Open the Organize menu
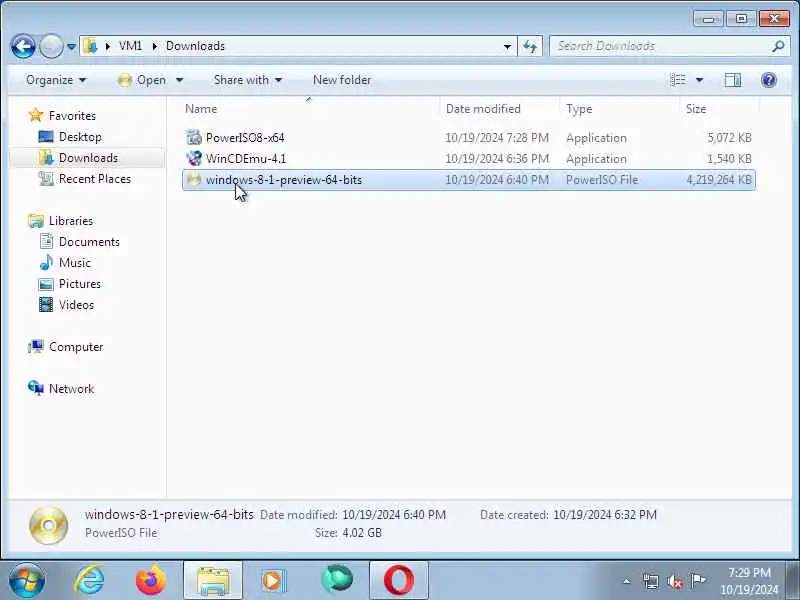The image size is (800, 600). click(x=56, y=80)
